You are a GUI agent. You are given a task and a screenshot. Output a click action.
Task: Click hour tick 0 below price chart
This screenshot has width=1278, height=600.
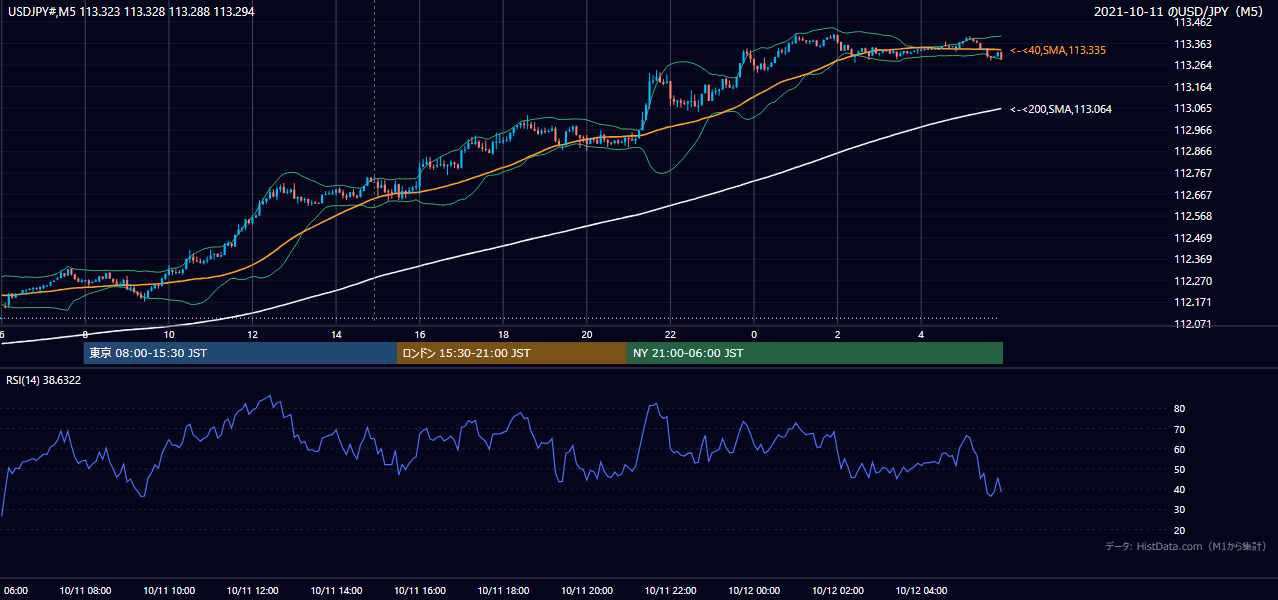[754, 334]
